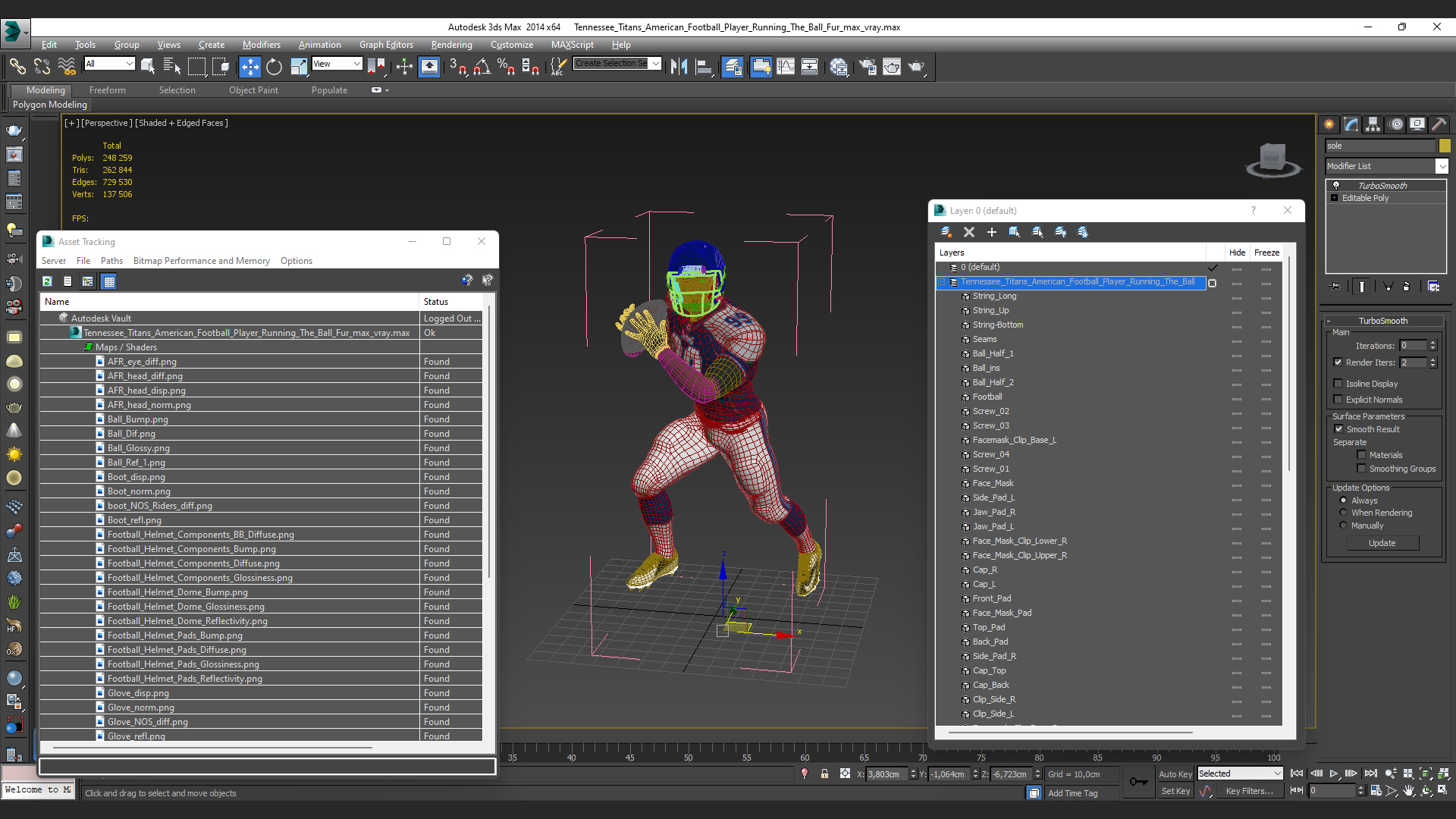Open Render Setup teapot icon
Screen dimensions: 1456x819
(868, 67)
